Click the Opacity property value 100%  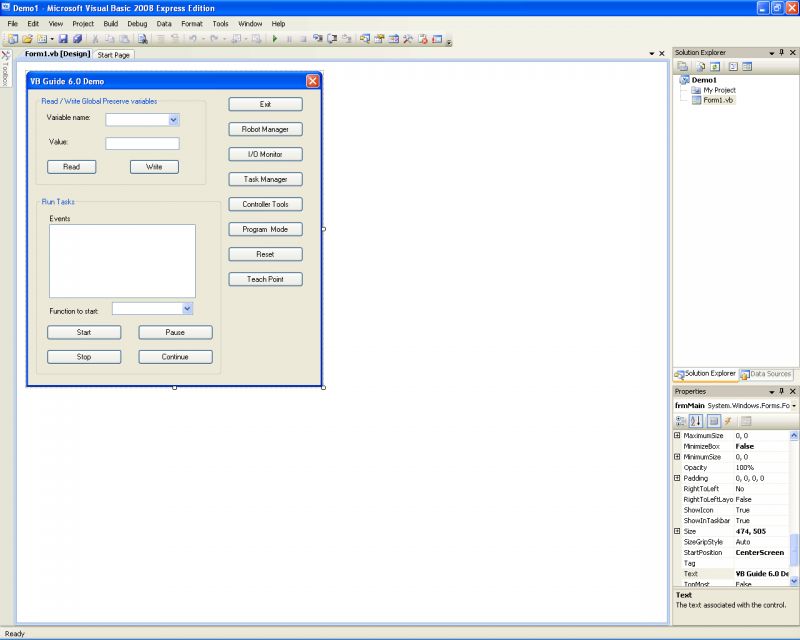click(744, 467)
